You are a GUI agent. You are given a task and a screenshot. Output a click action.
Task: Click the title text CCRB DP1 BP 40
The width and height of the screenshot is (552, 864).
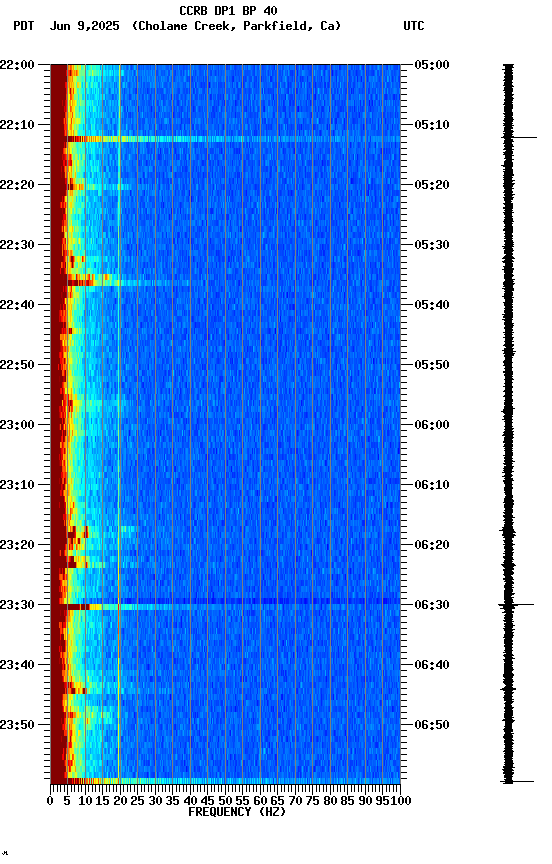[228, 11]
